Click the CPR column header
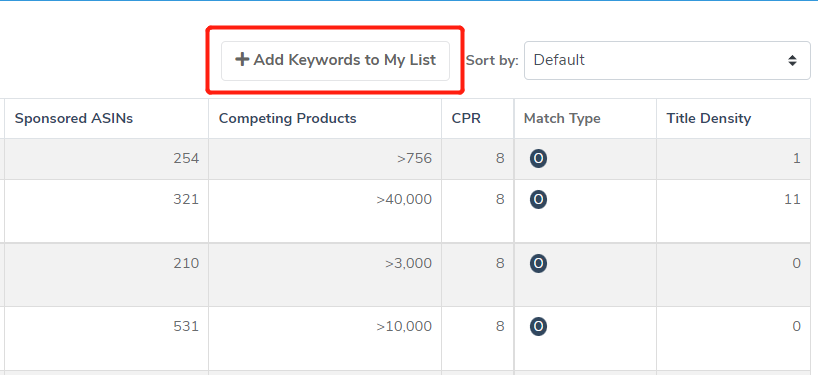Viewport: 818px width, 375px height. (466, 118)
